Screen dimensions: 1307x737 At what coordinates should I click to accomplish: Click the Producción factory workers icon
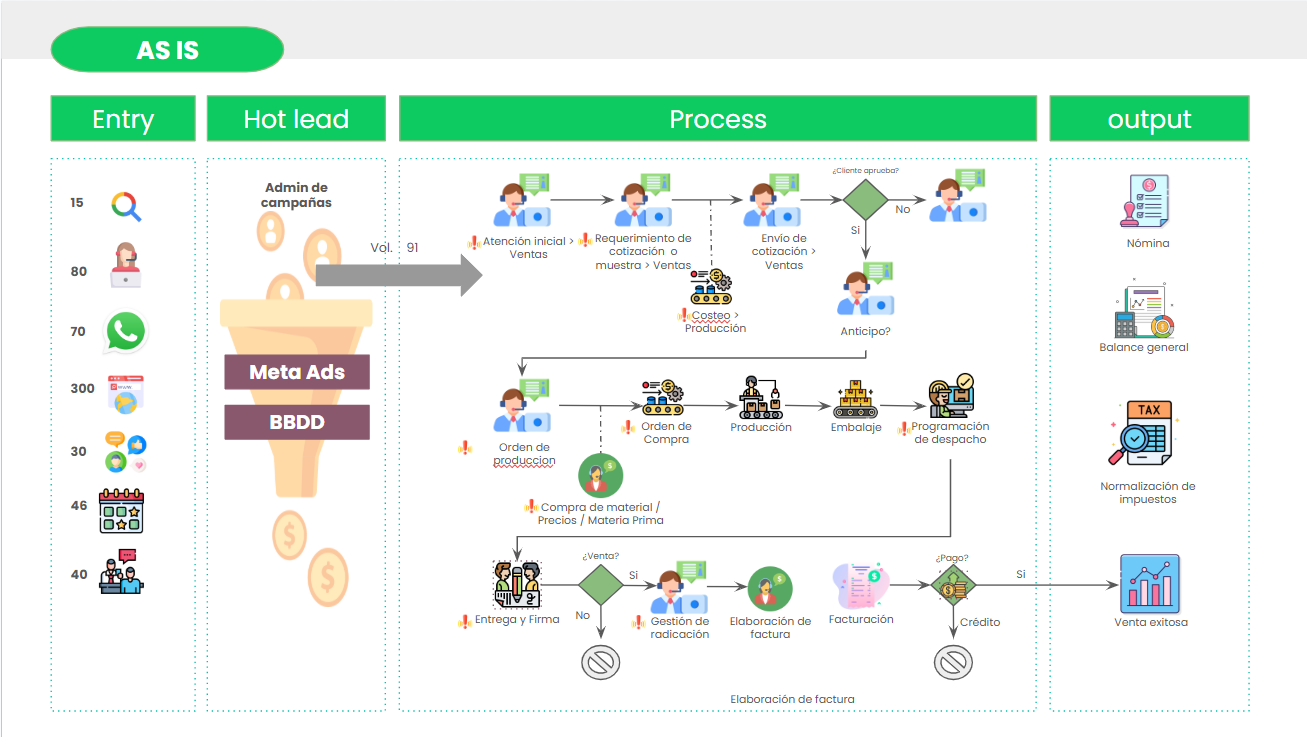coord(760,398)
